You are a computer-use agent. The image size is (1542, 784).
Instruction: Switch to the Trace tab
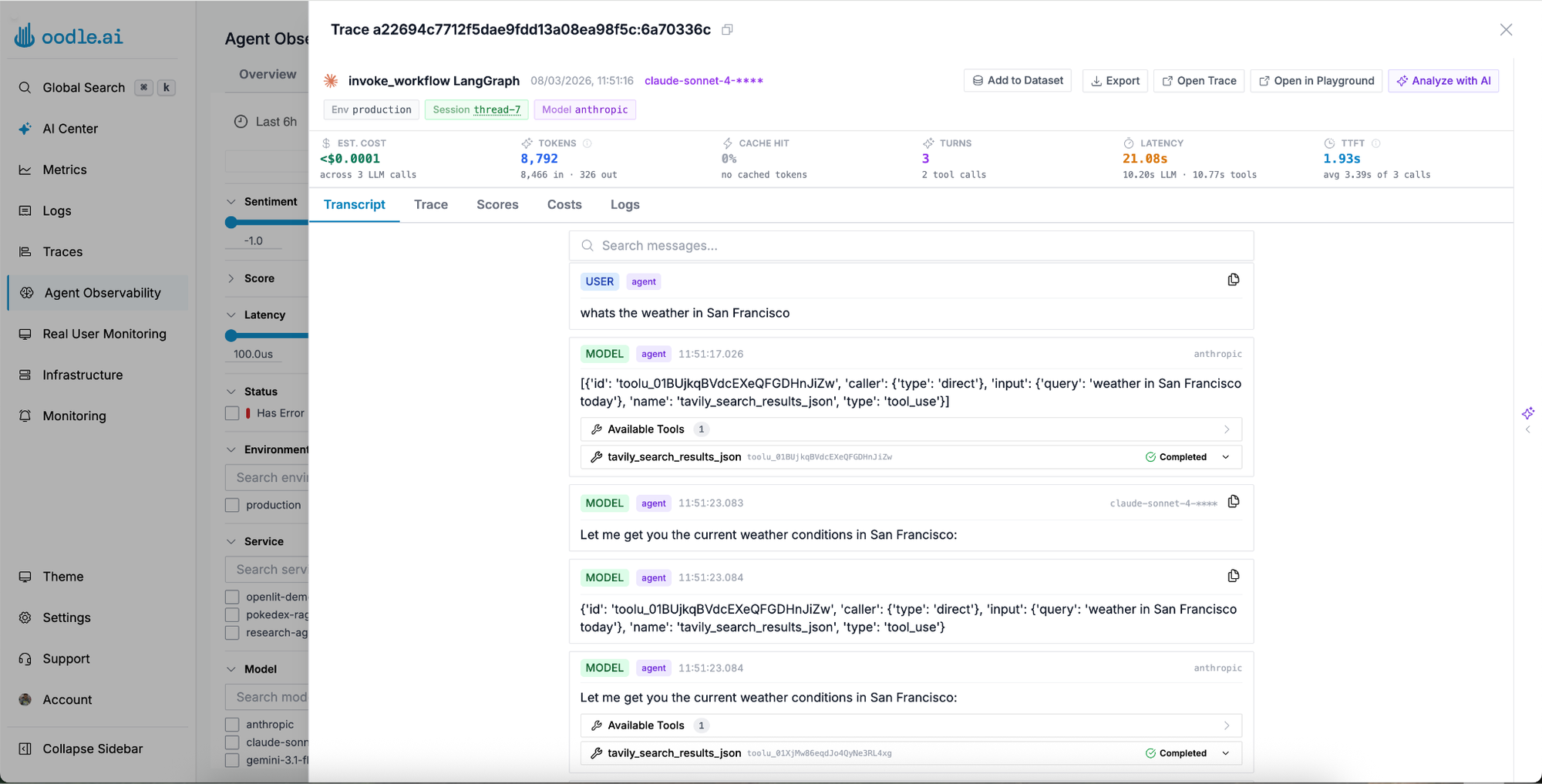coord(431,204)
